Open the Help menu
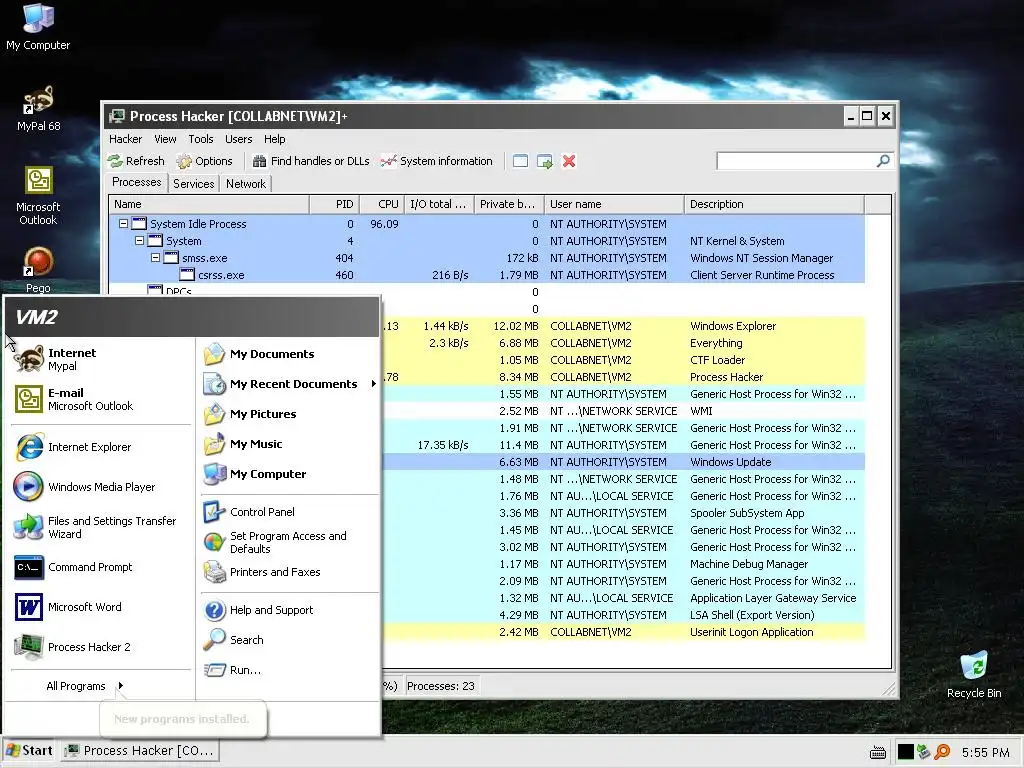The height and width of the screenshot is (768, 1024). point(274,139)
